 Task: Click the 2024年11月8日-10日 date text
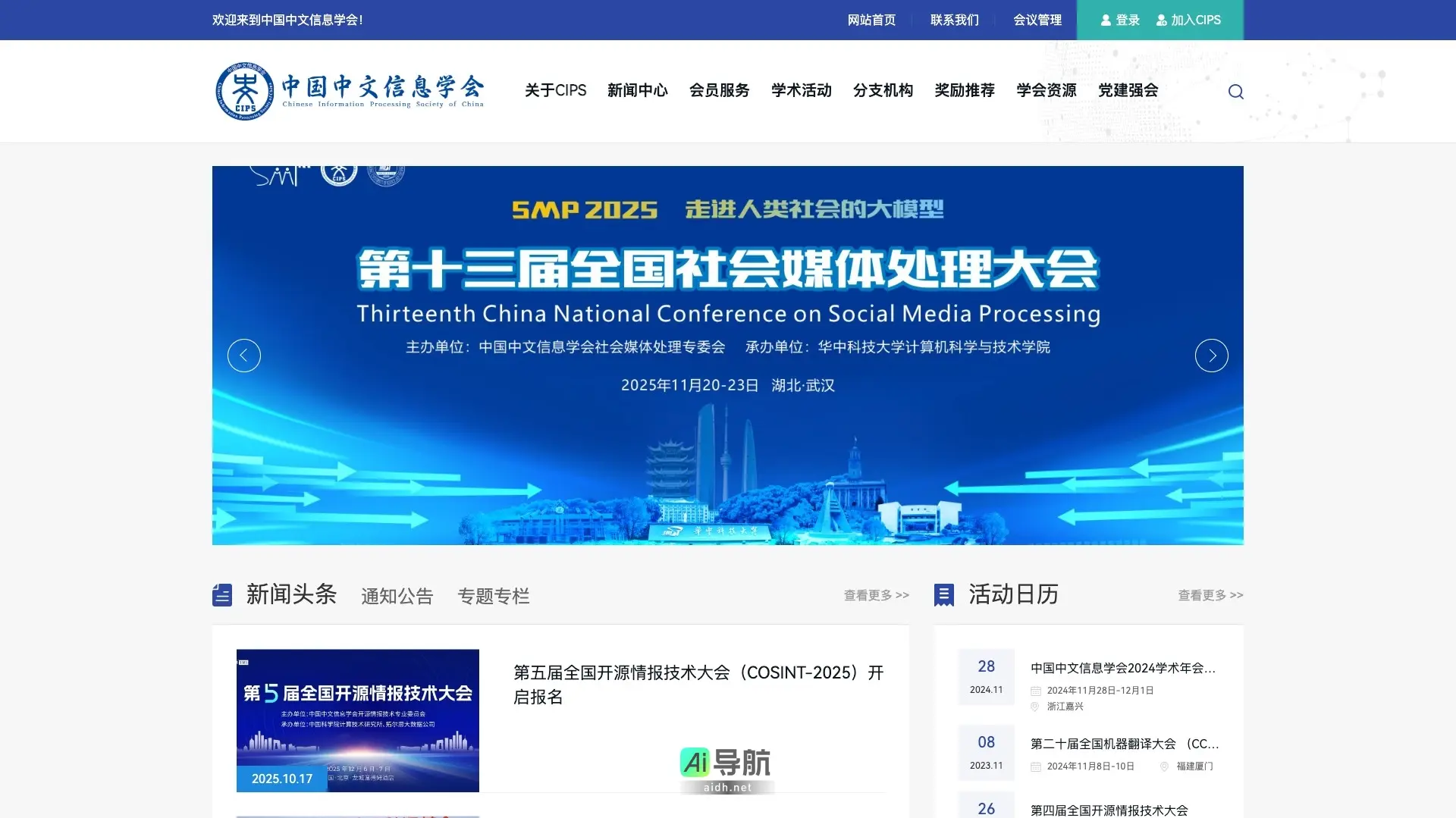tap(1090, 766)
